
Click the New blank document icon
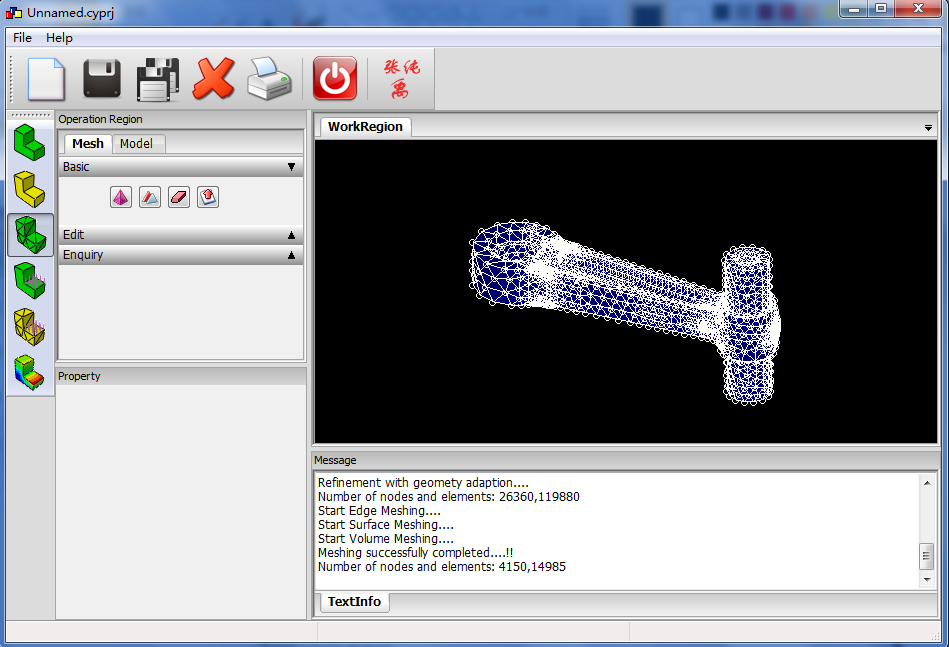[46, 79]
